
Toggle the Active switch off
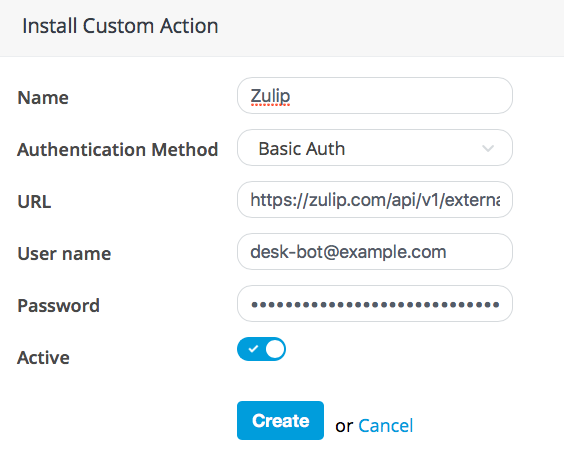click(261, 349)
